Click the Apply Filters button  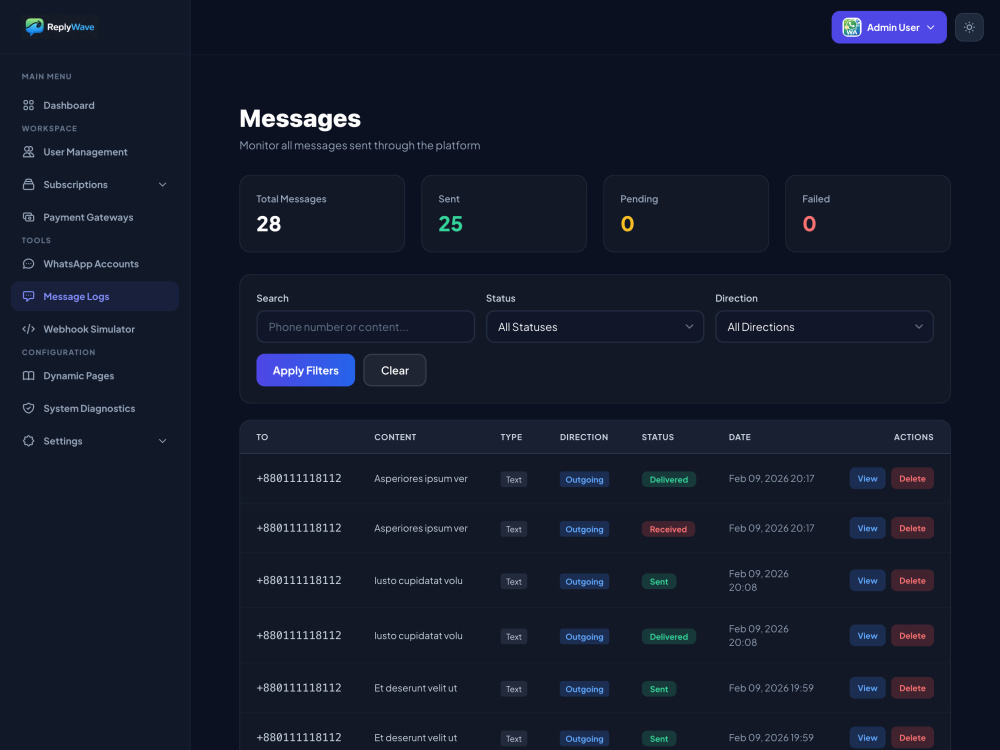pos(305,370)
